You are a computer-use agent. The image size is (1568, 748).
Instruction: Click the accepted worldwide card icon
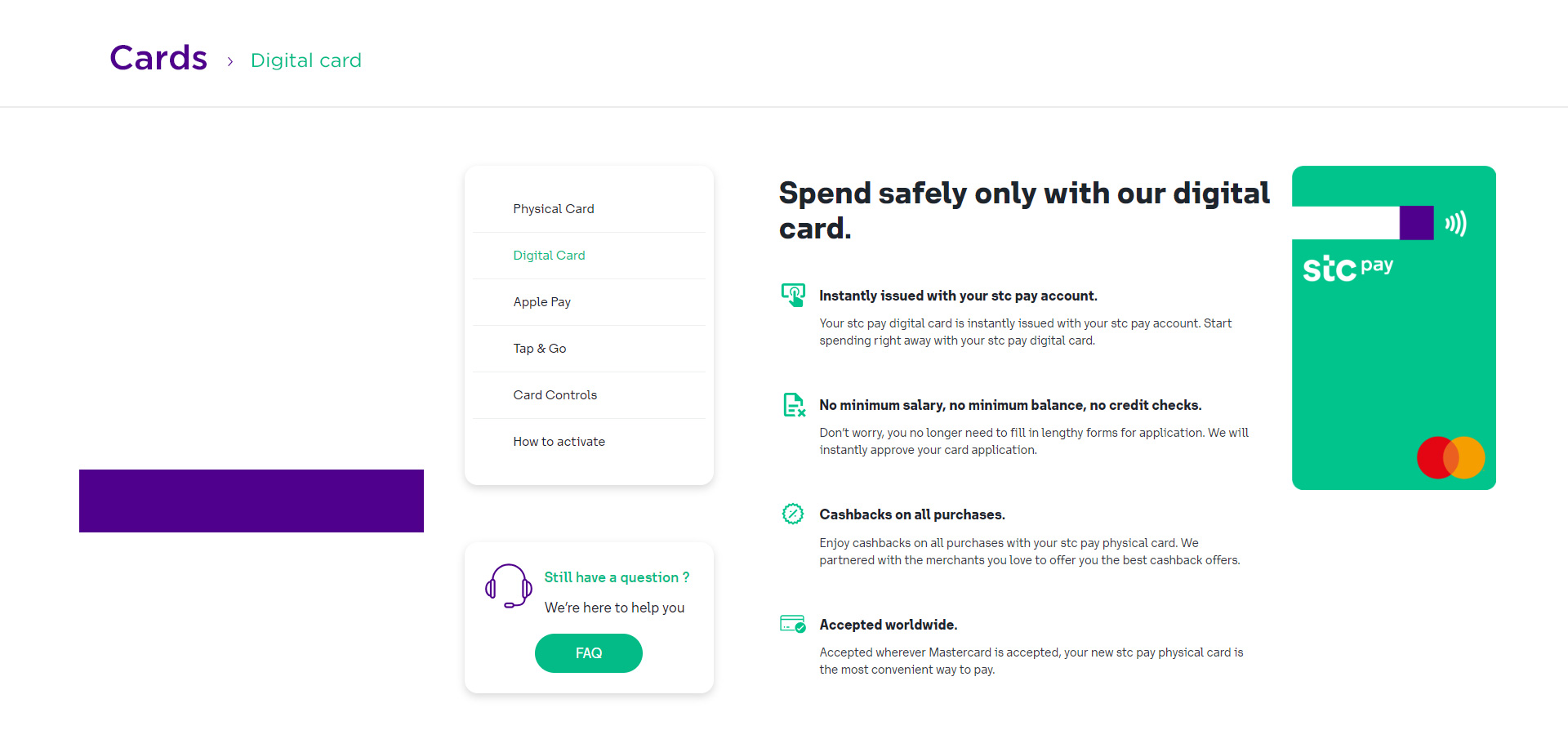tap(793, 625)
